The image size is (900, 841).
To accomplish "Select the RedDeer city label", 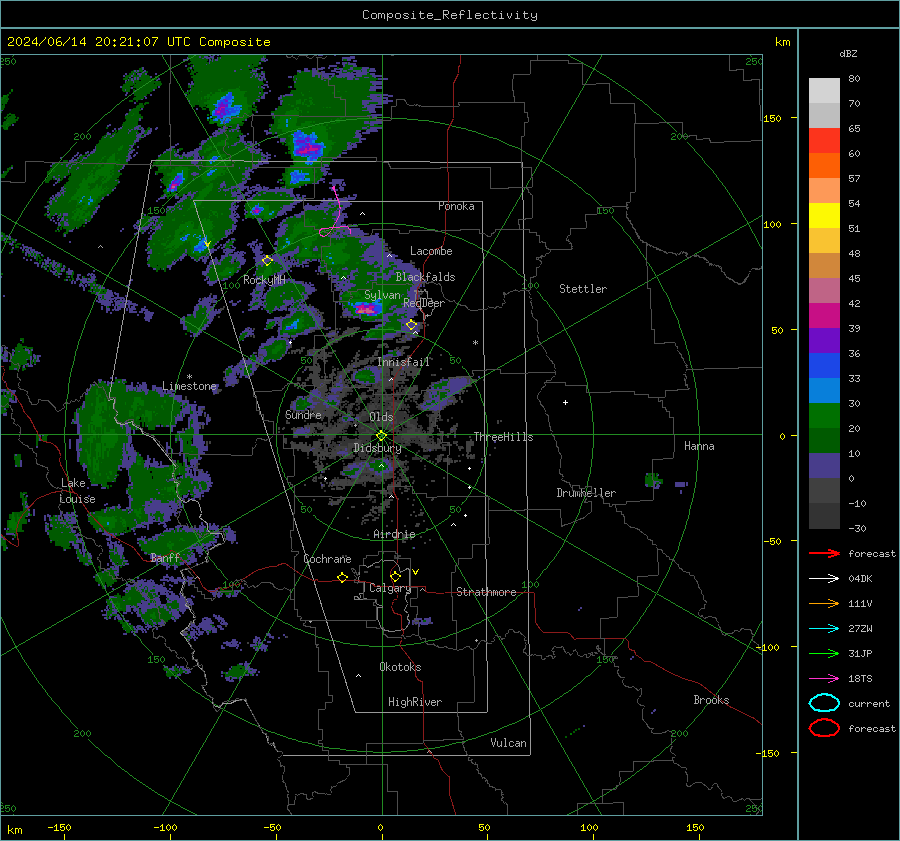I will tap(424, 303).
